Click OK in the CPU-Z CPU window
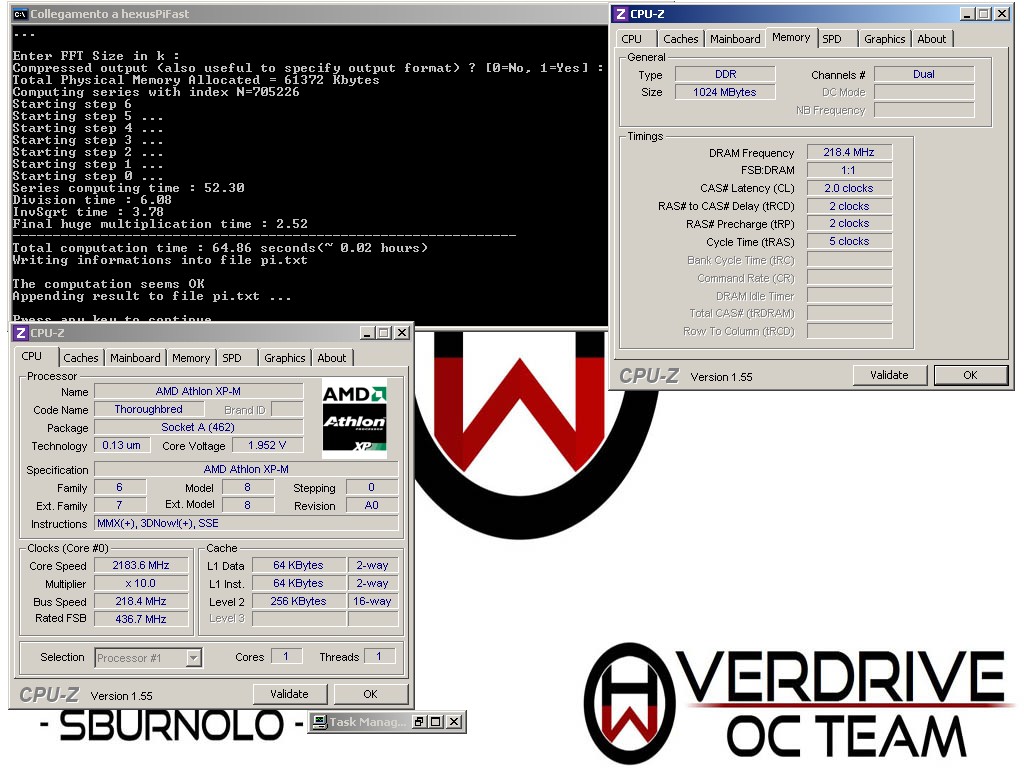Viewport: 1024px width, 768px height. coord(370,694)
